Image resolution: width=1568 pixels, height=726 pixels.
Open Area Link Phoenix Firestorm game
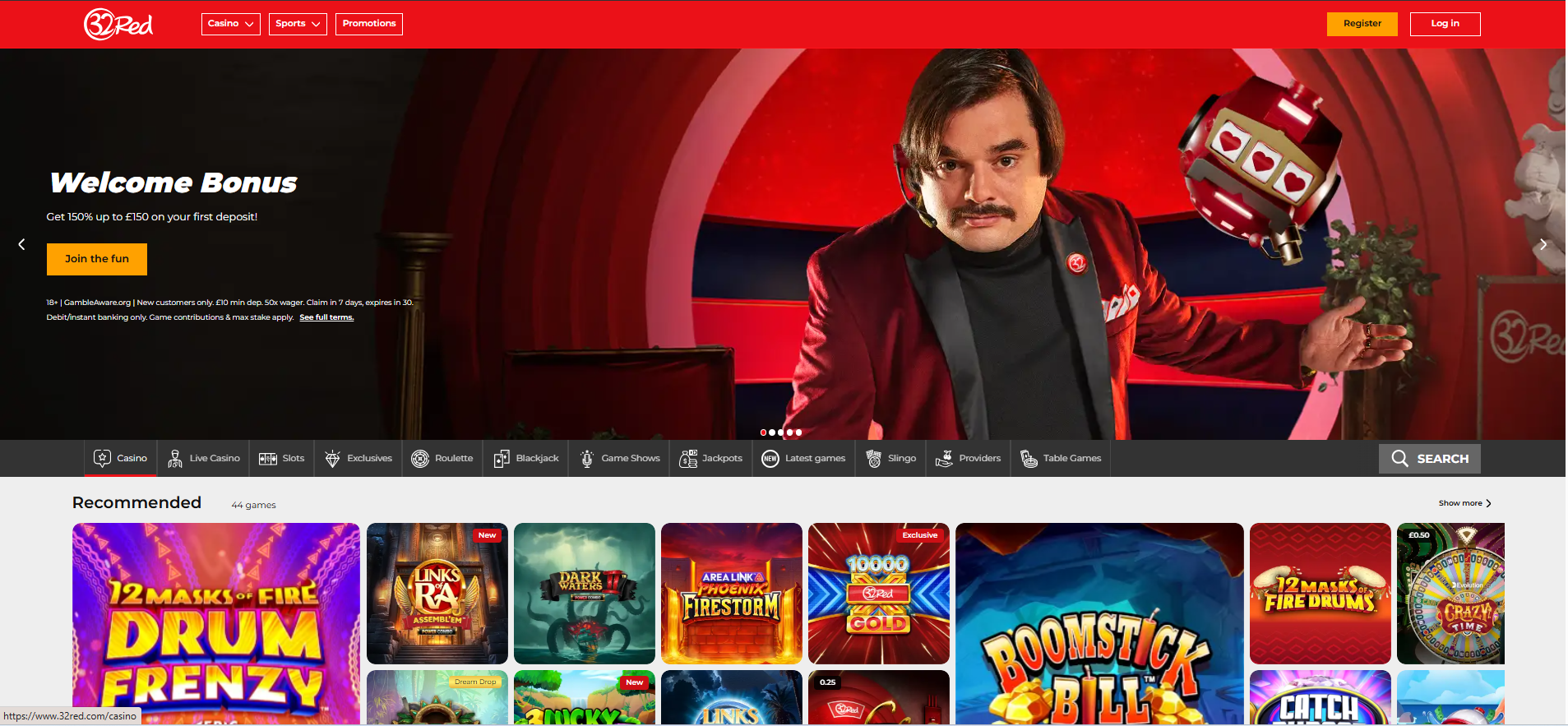pyautogui.click(x=732, y=594)
